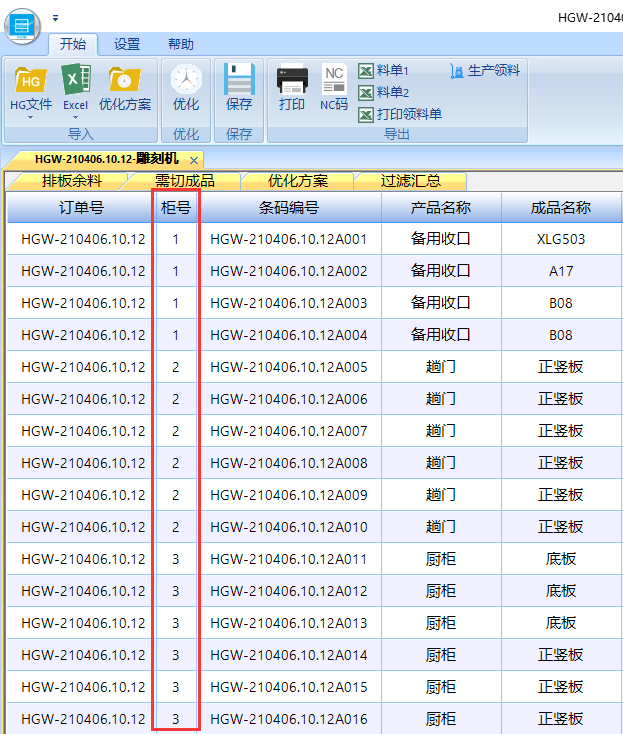Screen dimensions: 623x734
Task: Select barcode cell HGW-210406.10.12A011
Action: (289, 559)
